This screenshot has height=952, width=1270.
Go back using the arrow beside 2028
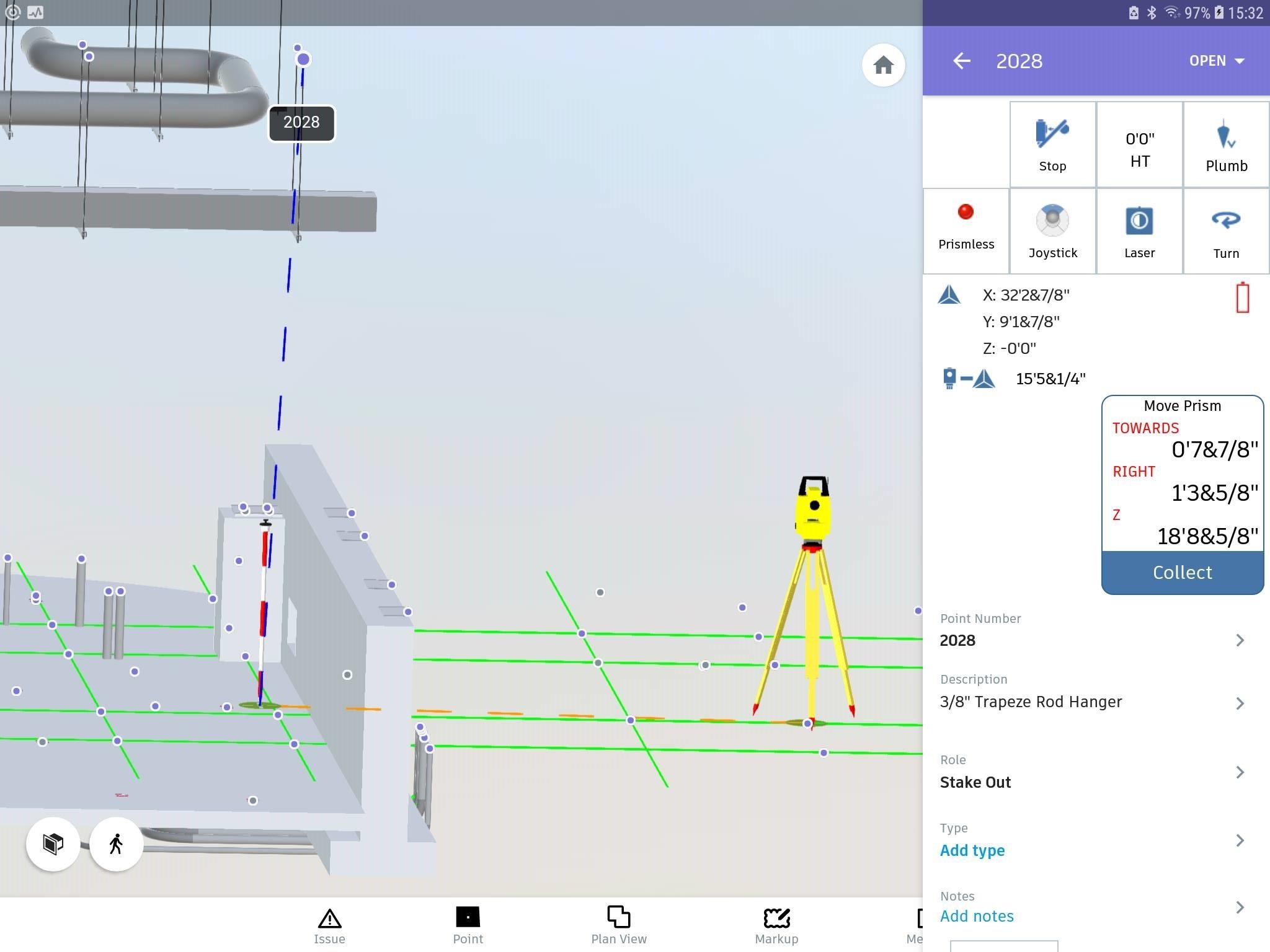(x=962, y=61)
